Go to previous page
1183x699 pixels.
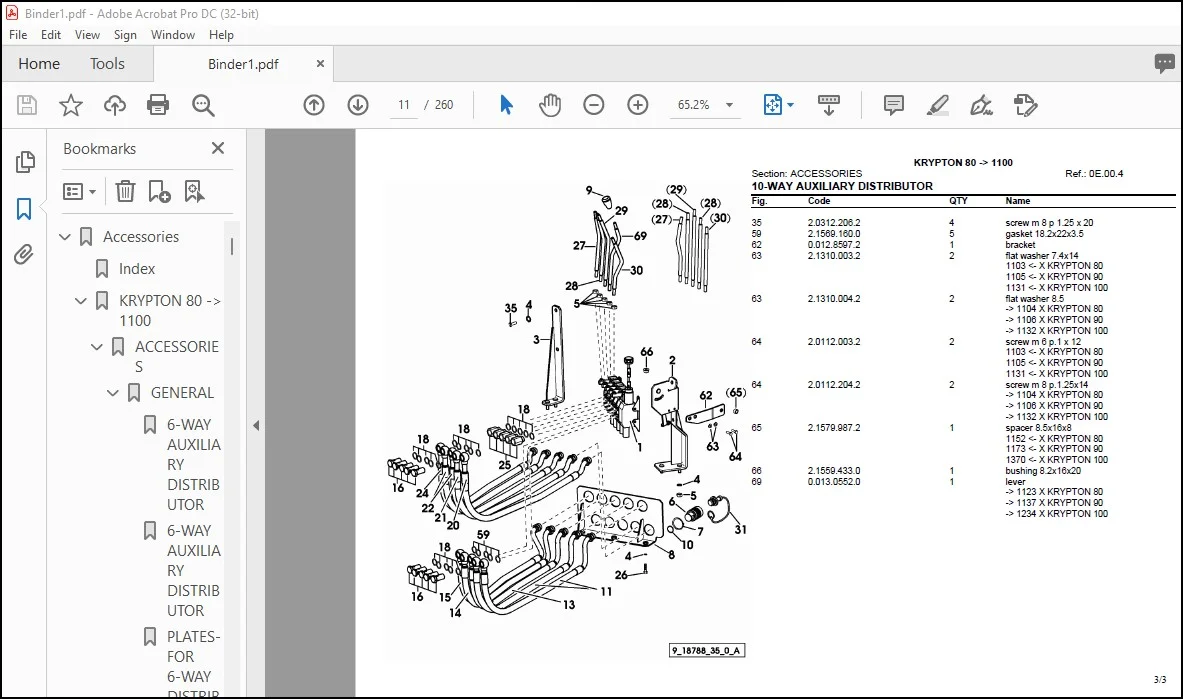click(314, 105)
